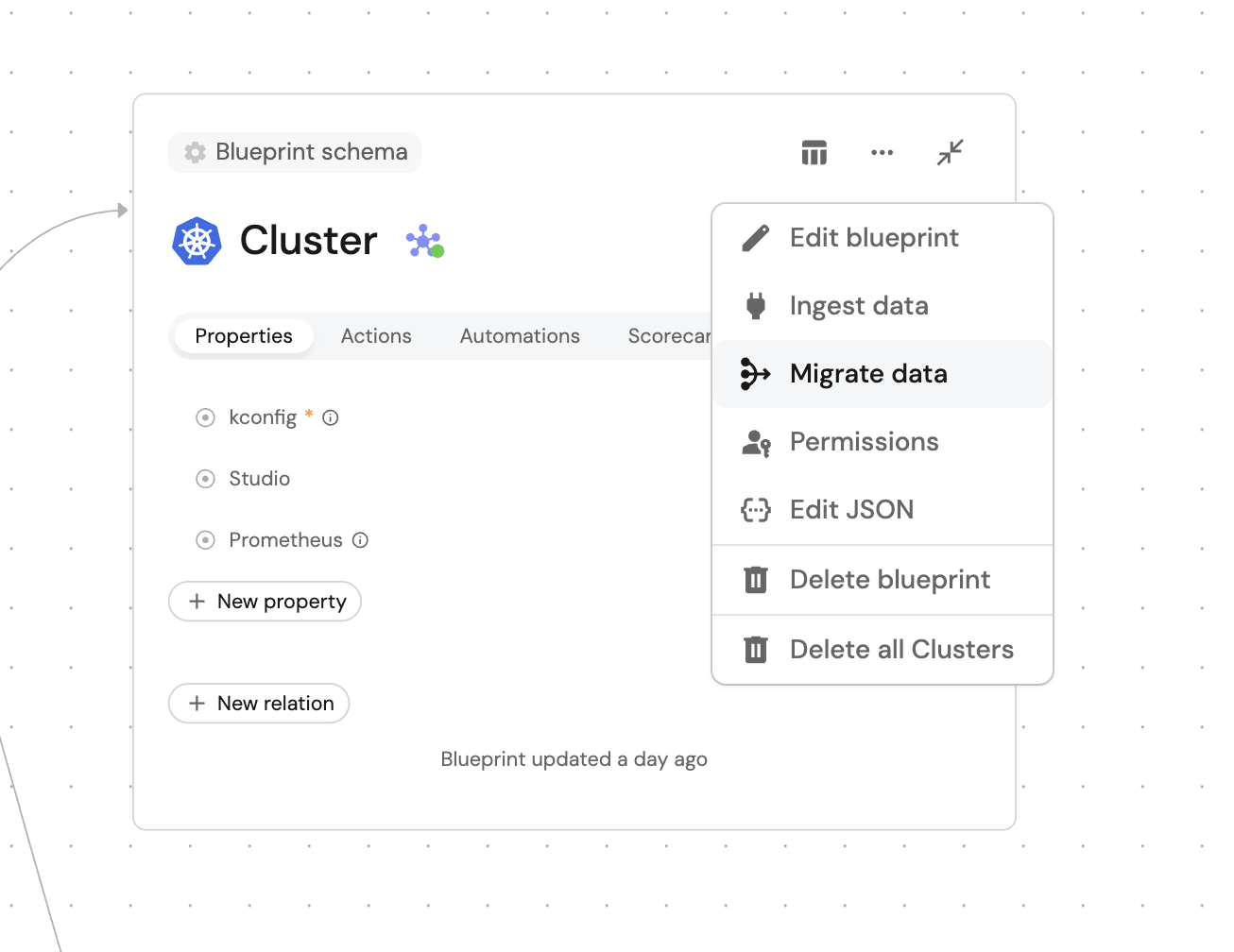The image size is (1234, 952).
Task: Switch to the Actions tab
Action: click(376, 336)
